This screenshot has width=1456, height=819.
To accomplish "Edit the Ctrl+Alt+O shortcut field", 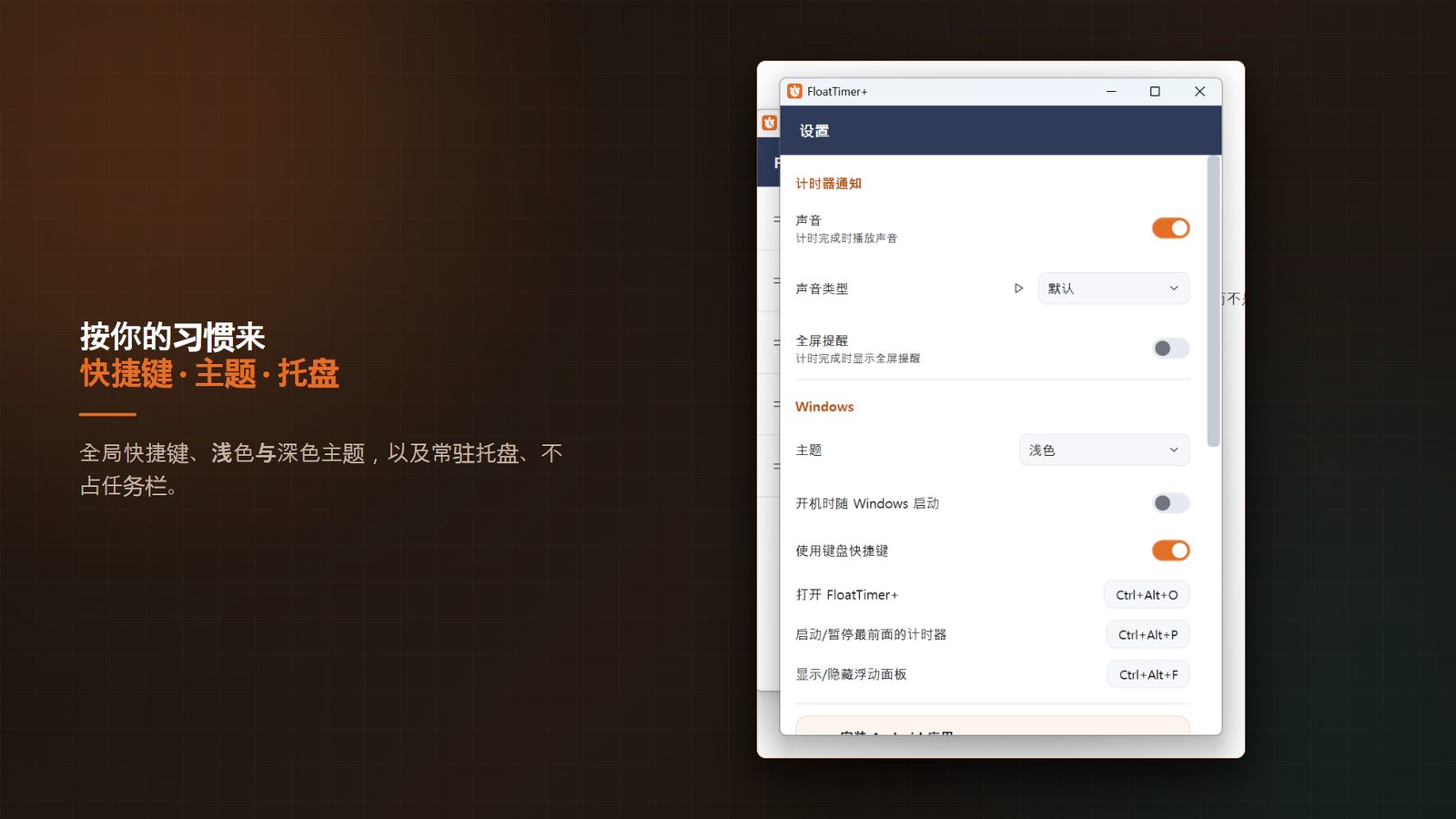I will [x=1147, y=595].
